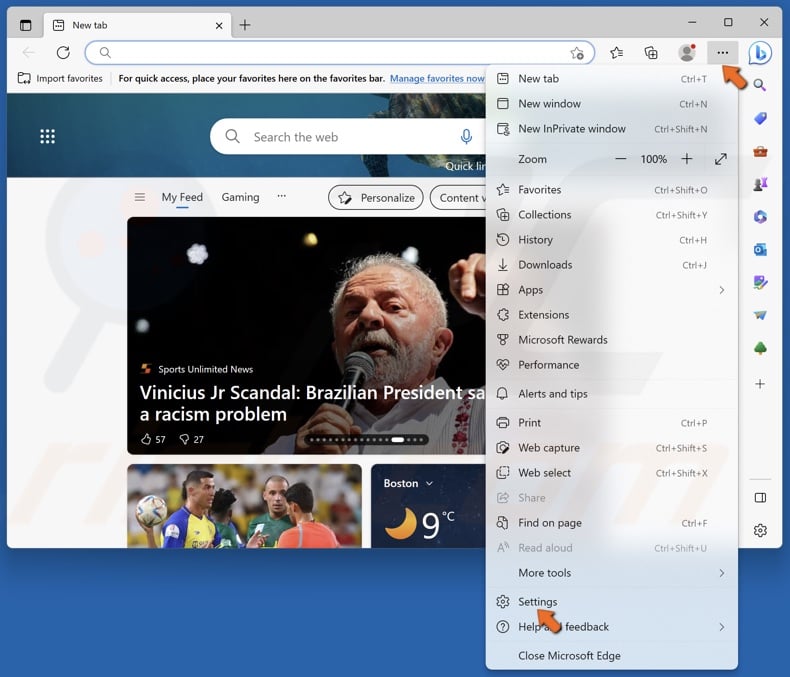Image resolution: width=790 pixels, height=677 pixels.
Task: Open Alerts and tips menu item
Action: click(612, 394)
